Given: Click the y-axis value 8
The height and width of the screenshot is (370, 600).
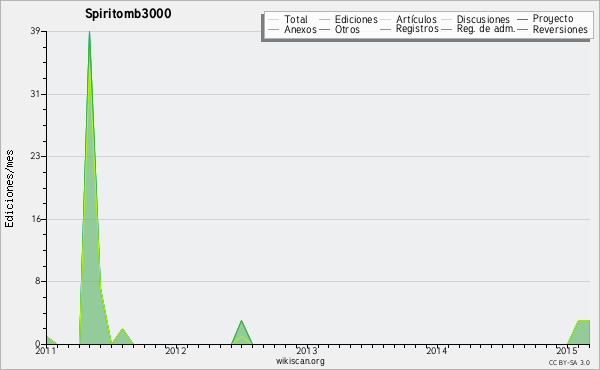Looking at the screenshot, I should tap(38, 281).
